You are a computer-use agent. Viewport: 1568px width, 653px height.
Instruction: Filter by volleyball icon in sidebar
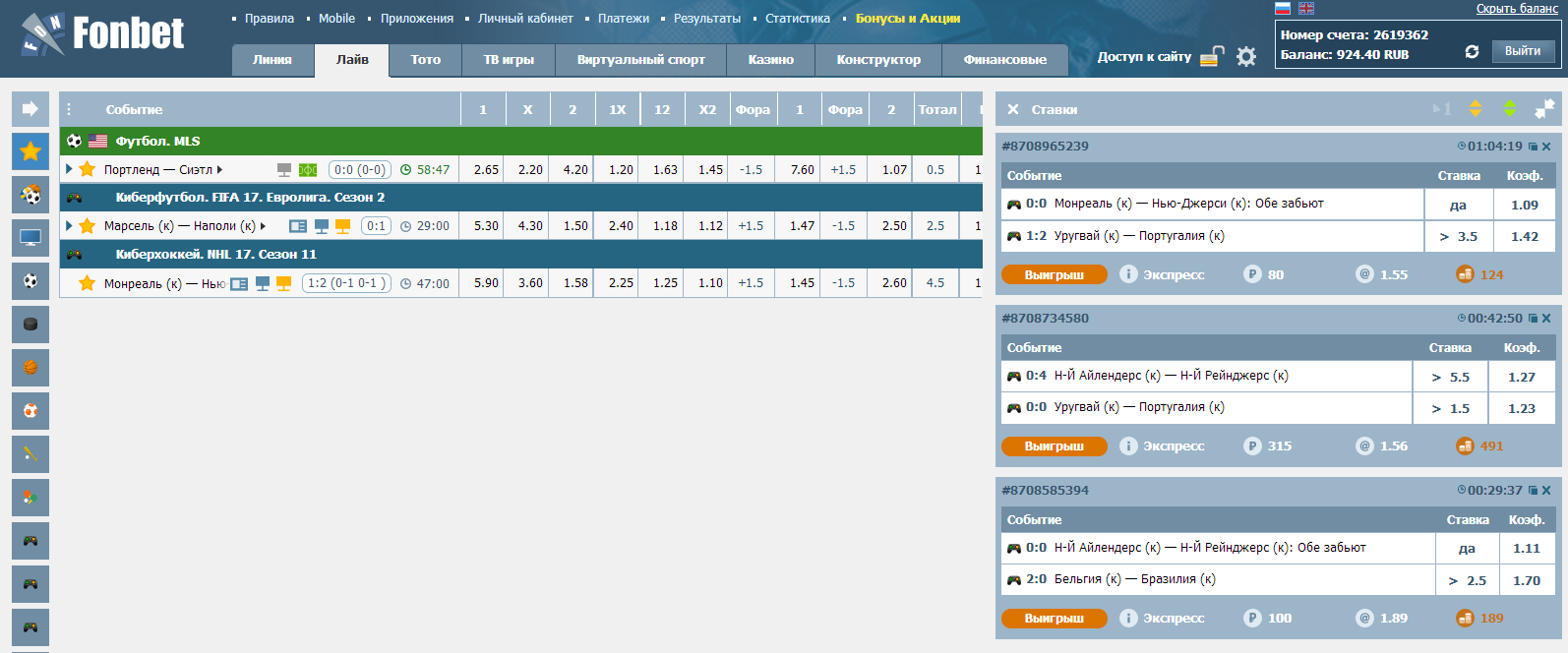[30, 411]
